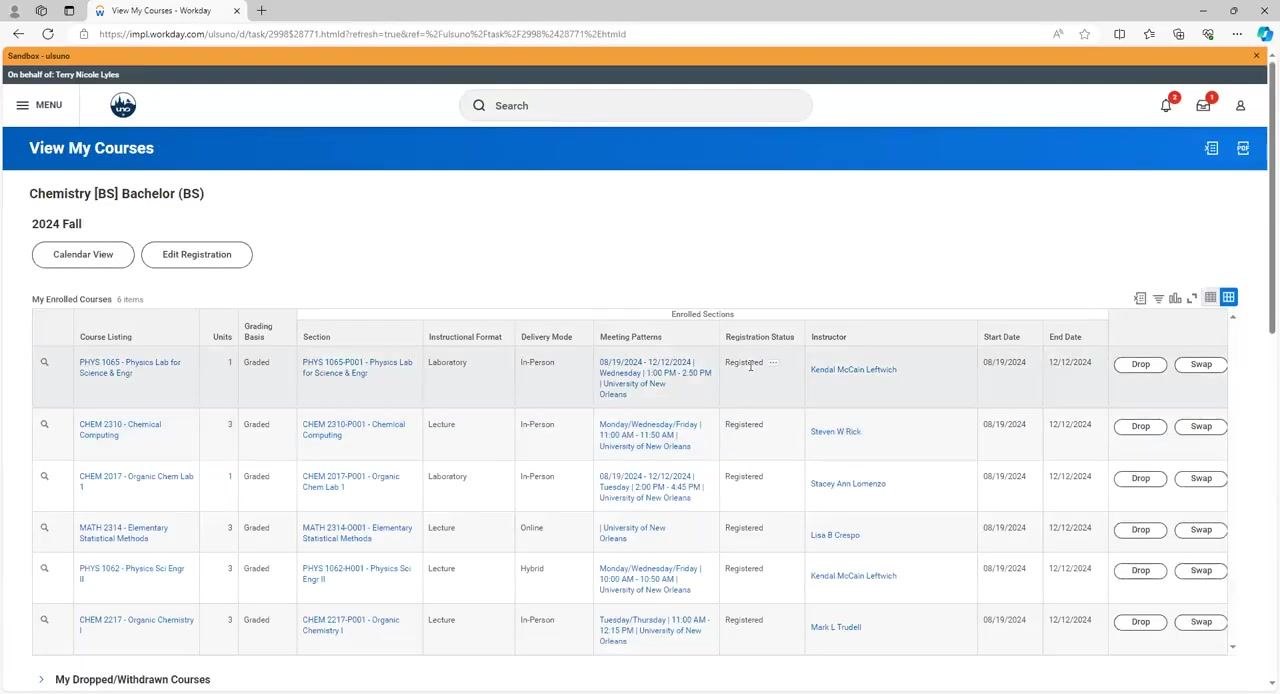This screenshot has height=694, width=1280.
Task: Swap PHYS 1065 Physics Lab course
Action: coord(1201,365)
